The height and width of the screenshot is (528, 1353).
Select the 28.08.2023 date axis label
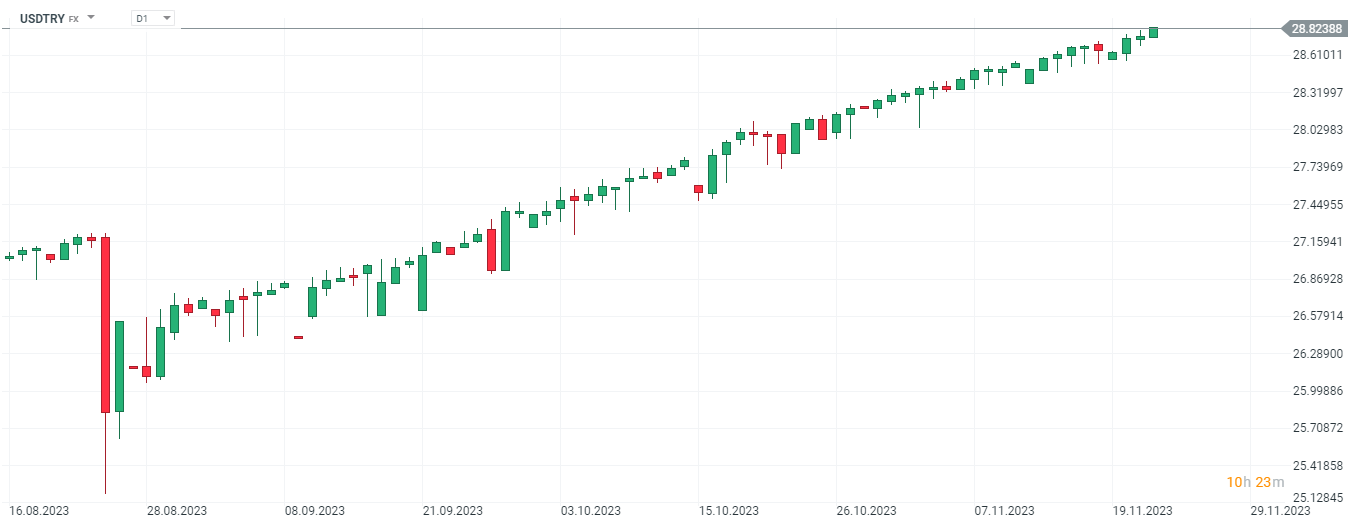(177, 511)
